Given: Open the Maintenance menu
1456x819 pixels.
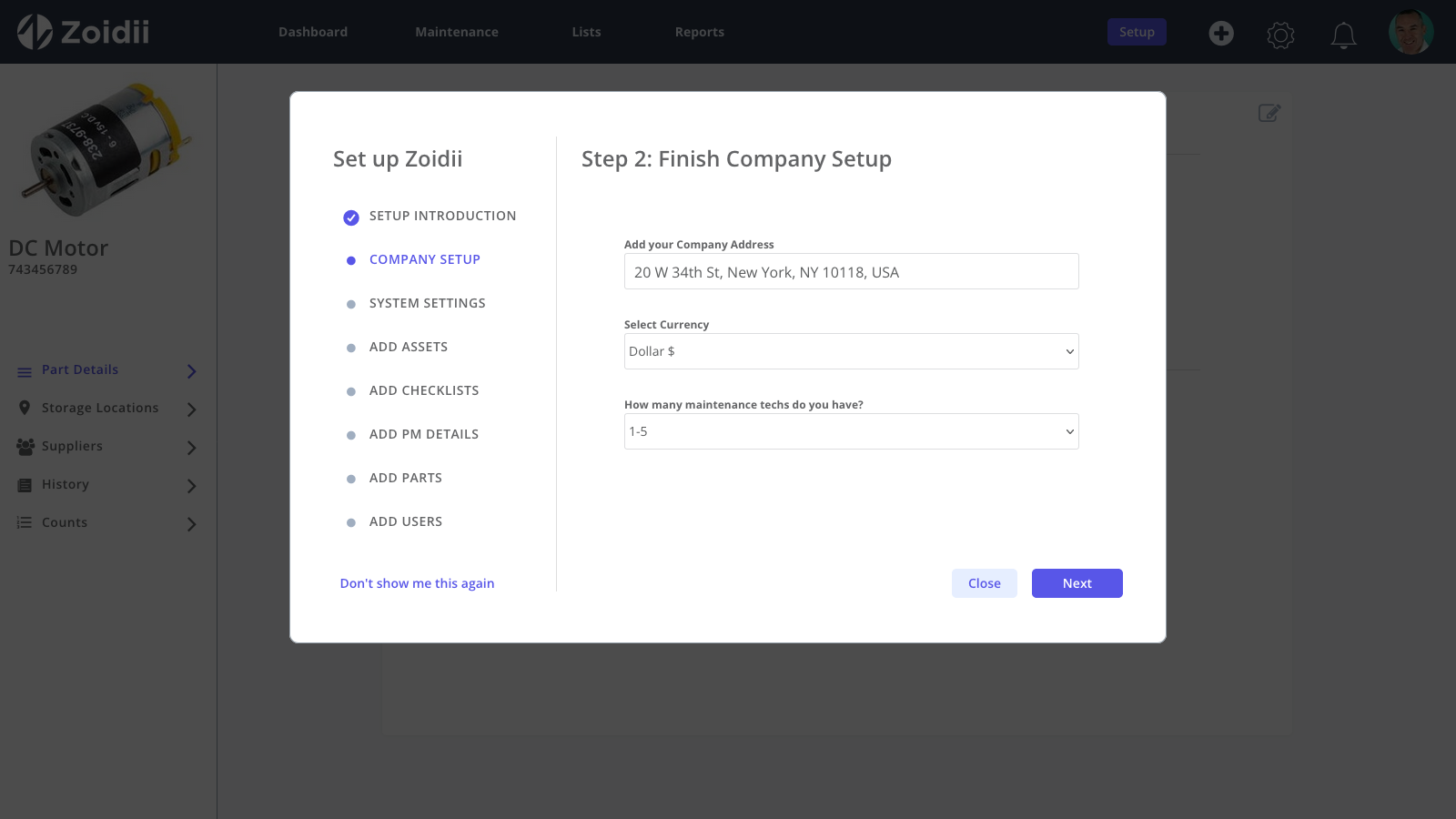Looking at the screenshot, I should 457,32.
